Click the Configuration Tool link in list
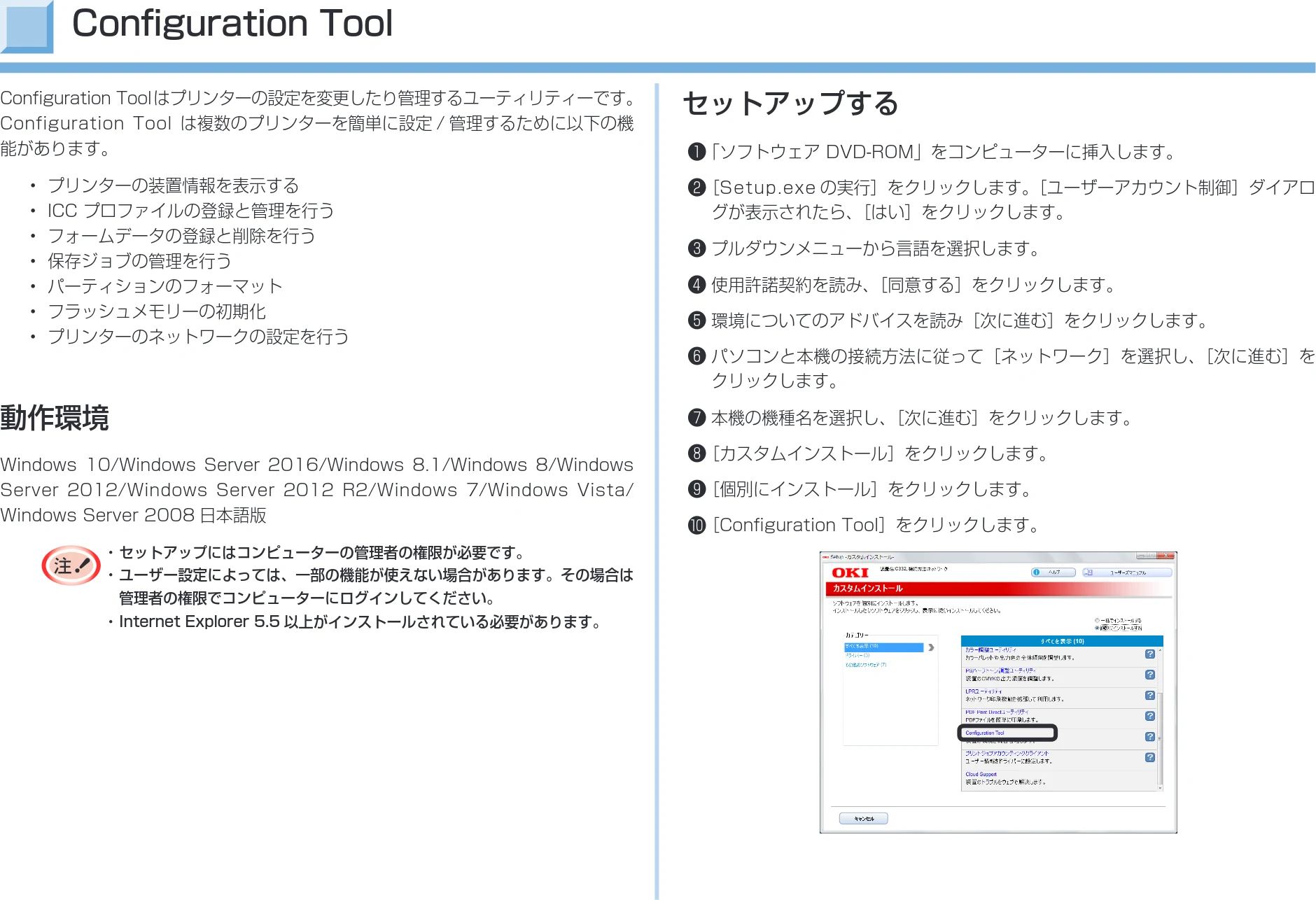The height and width of the screenshot is (900, 1316). pos(985,733)
